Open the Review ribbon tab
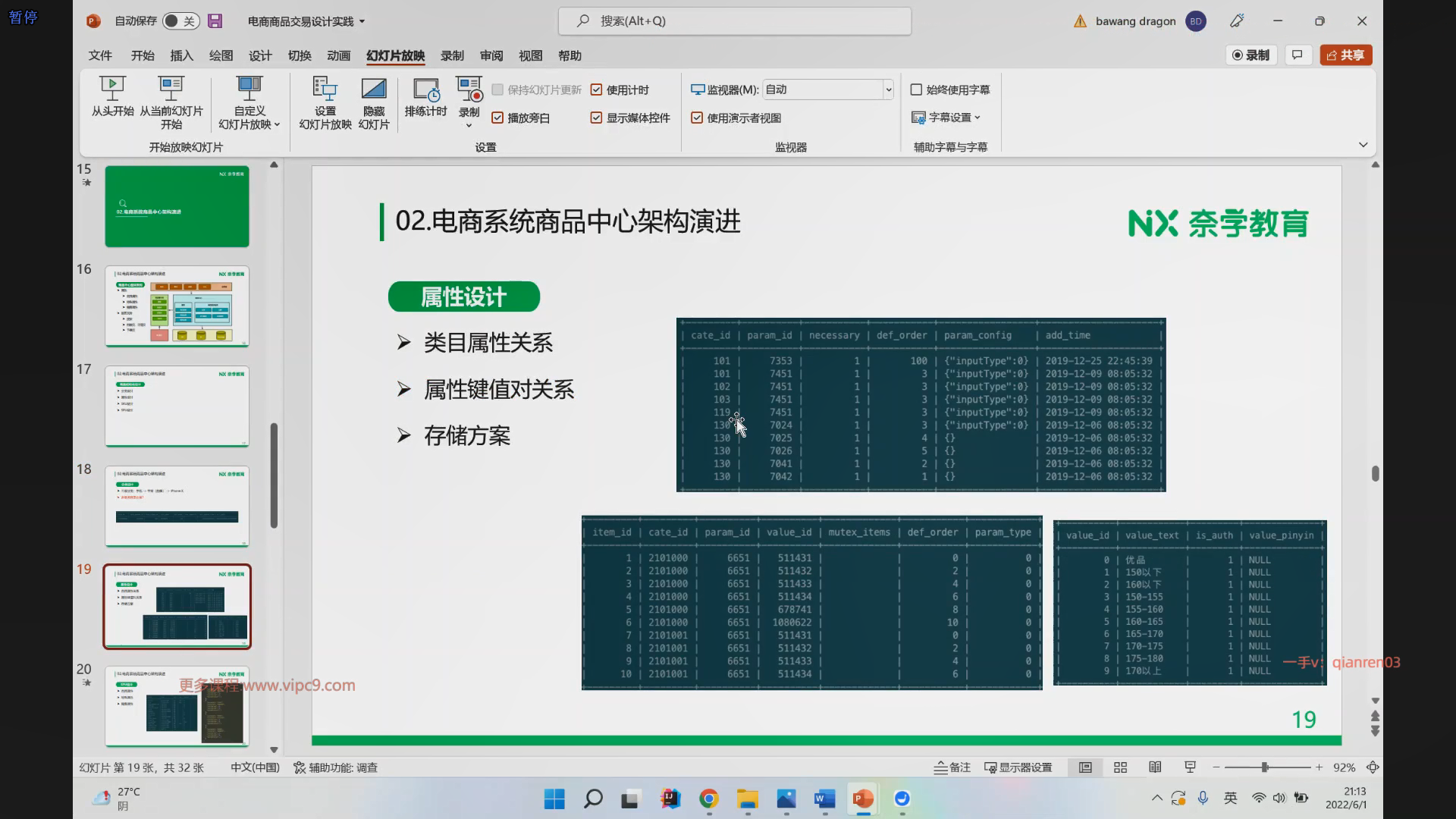The image size is (1456, 819). (x=491, y=55)
